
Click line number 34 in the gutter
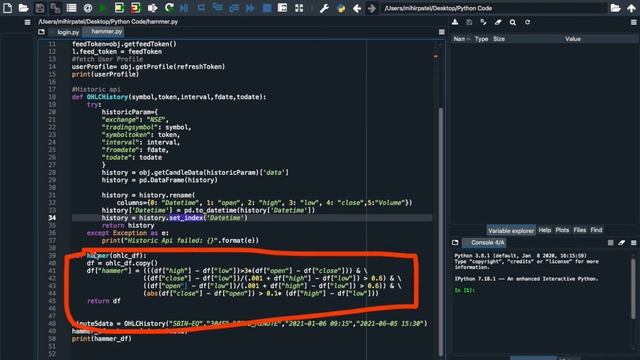pyautogui.click(x=52, y=218)
